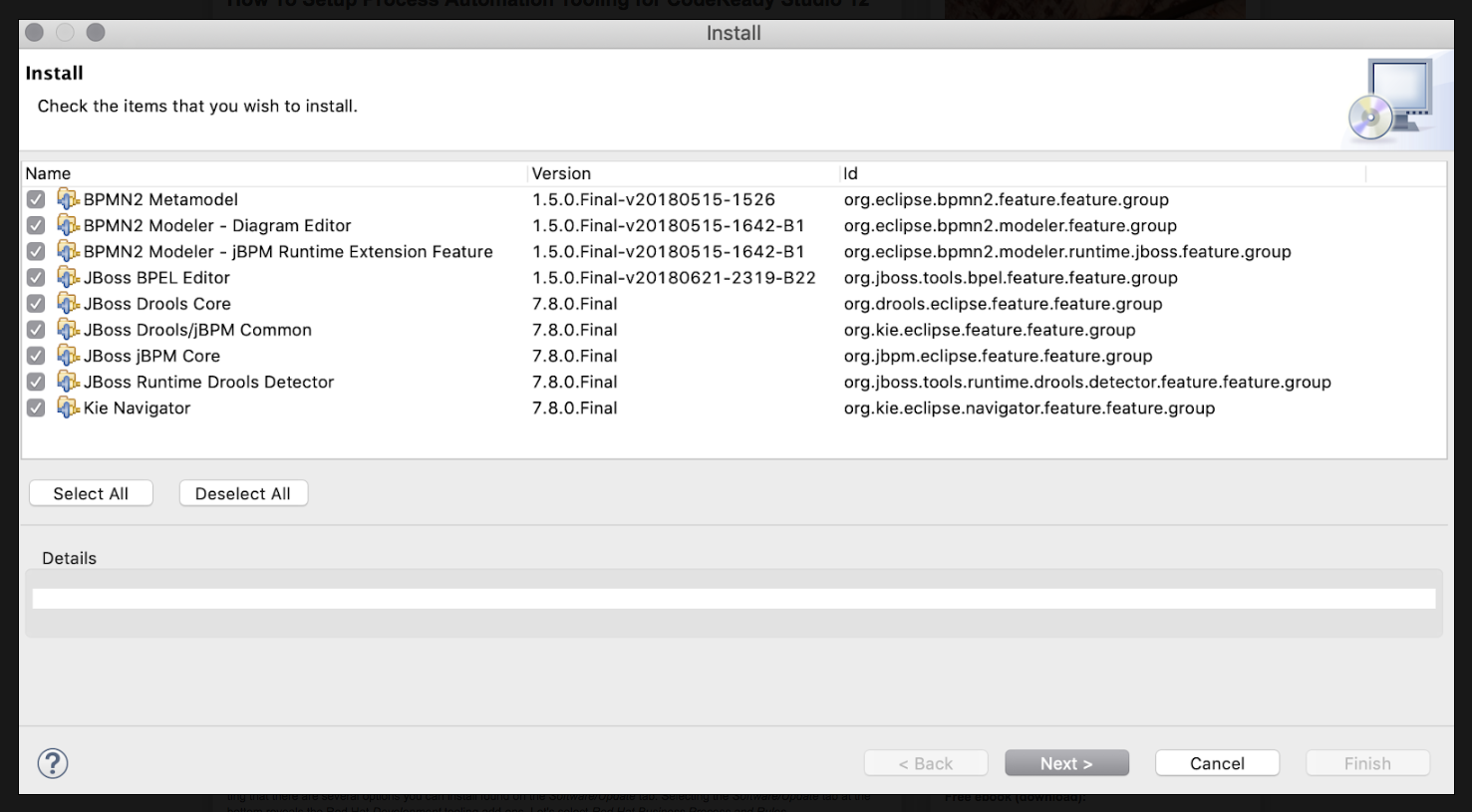The height and width of the screenshot is (812, 1472).
Task: Uncheck the JBoss BPEL Editor checkbox
Action: point(36,277)
